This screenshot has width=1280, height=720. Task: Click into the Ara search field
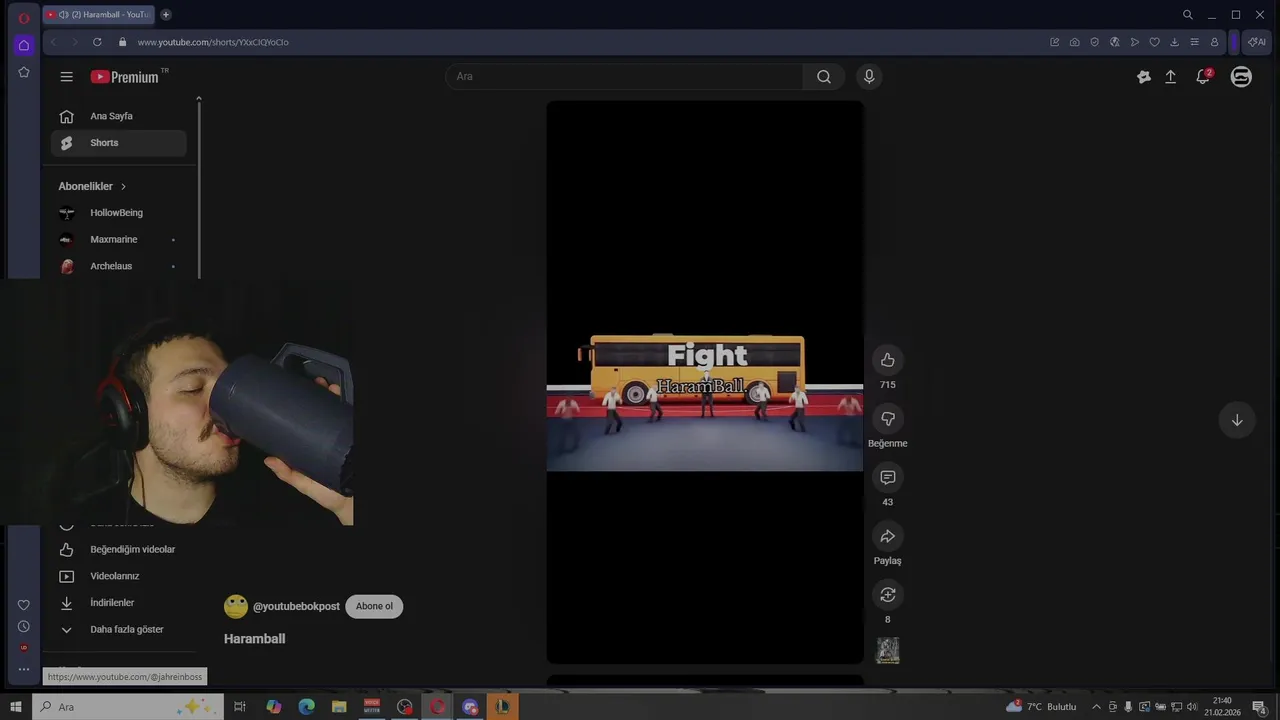pos(624,77)
